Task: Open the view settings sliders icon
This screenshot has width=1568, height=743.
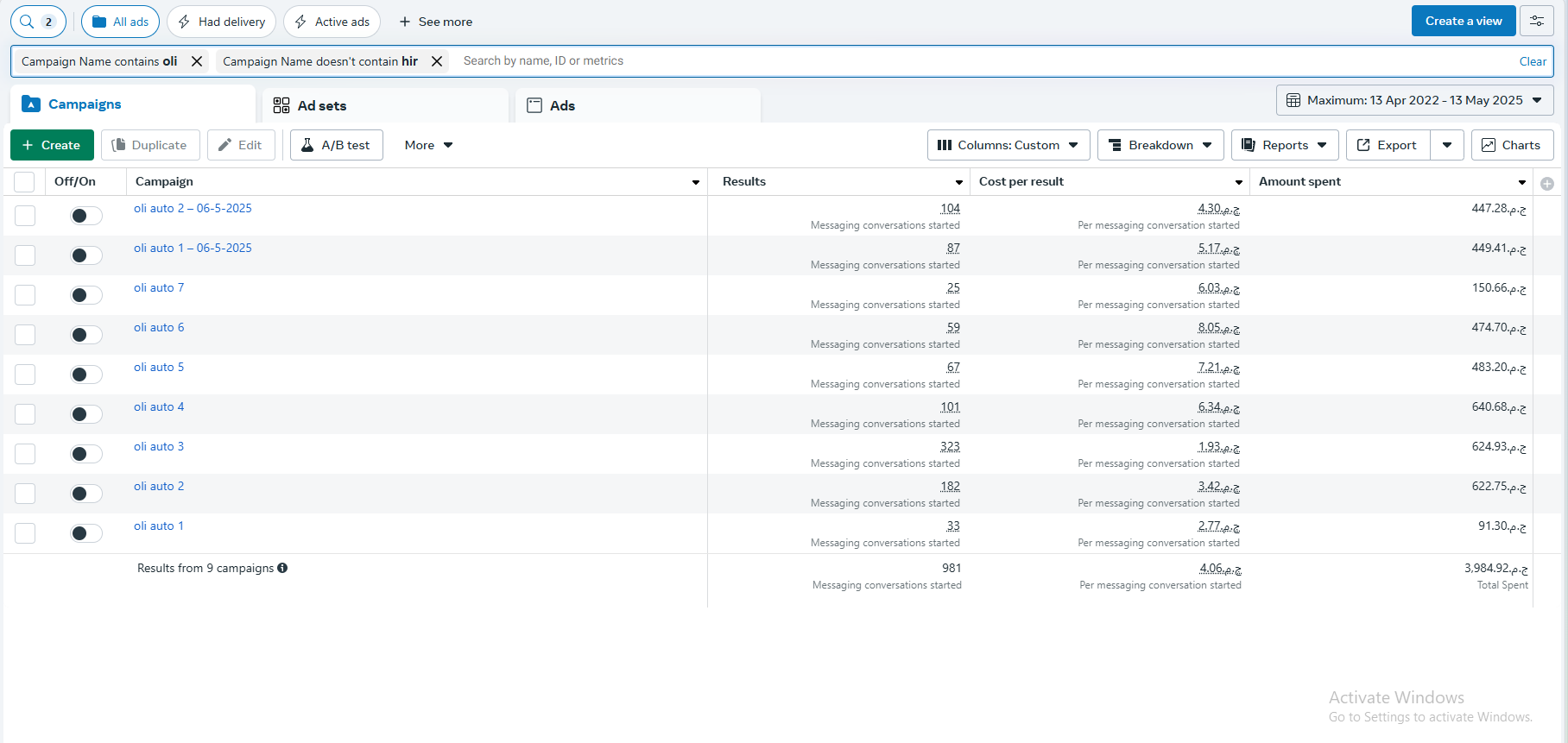Action: (x=1537, y=22)
